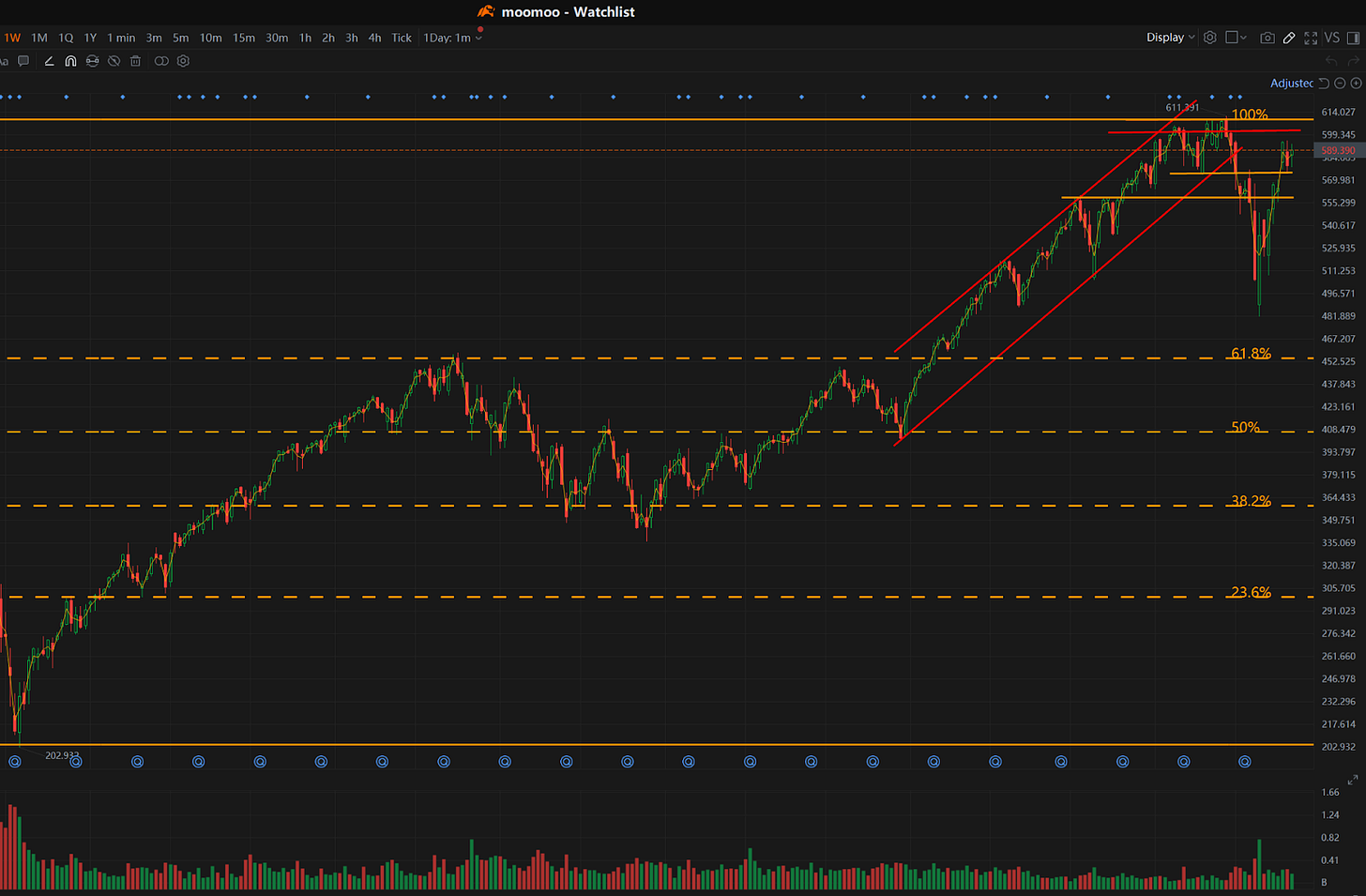Screen dimensions: 1366x896
Task: Select the 5m interval
Action: click(181, 38)
